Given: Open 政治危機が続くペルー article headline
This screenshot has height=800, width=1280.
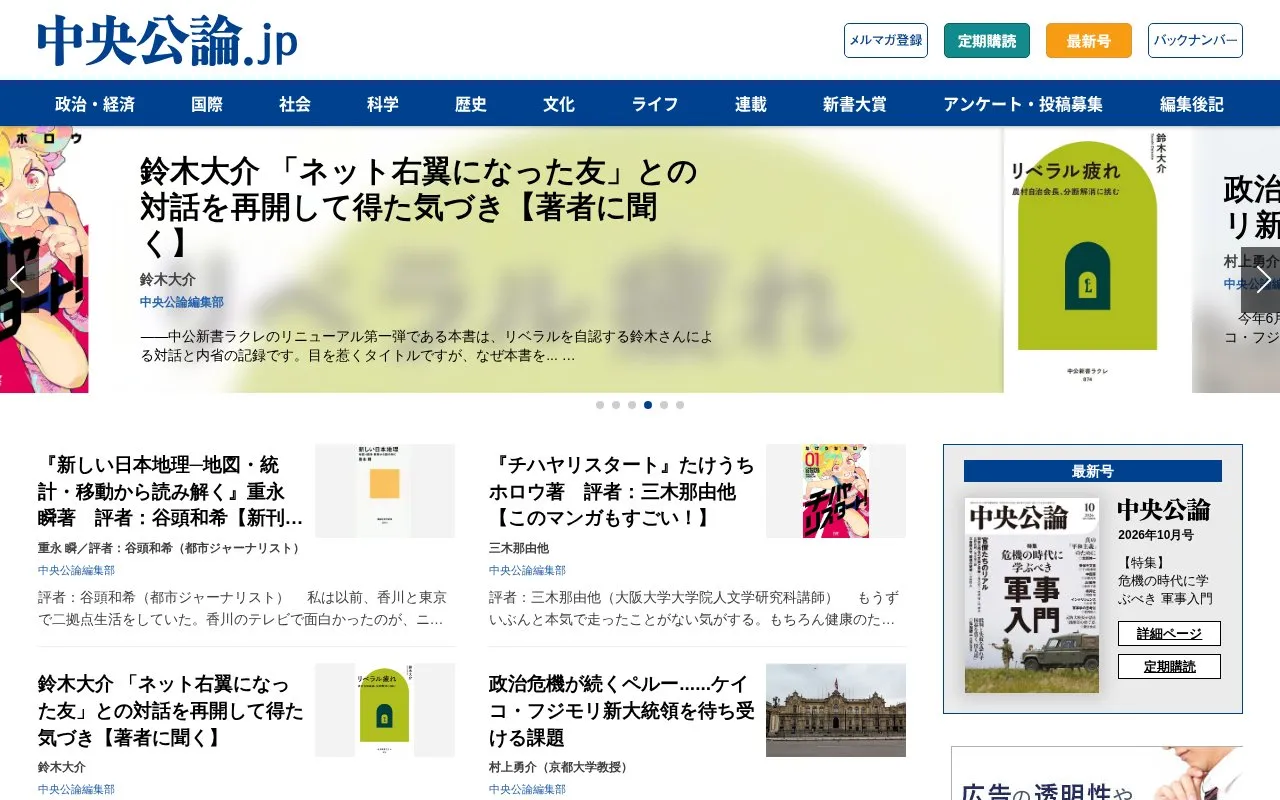Looking at the screenshot, I should pyautogui.click(x=622, y=711).
